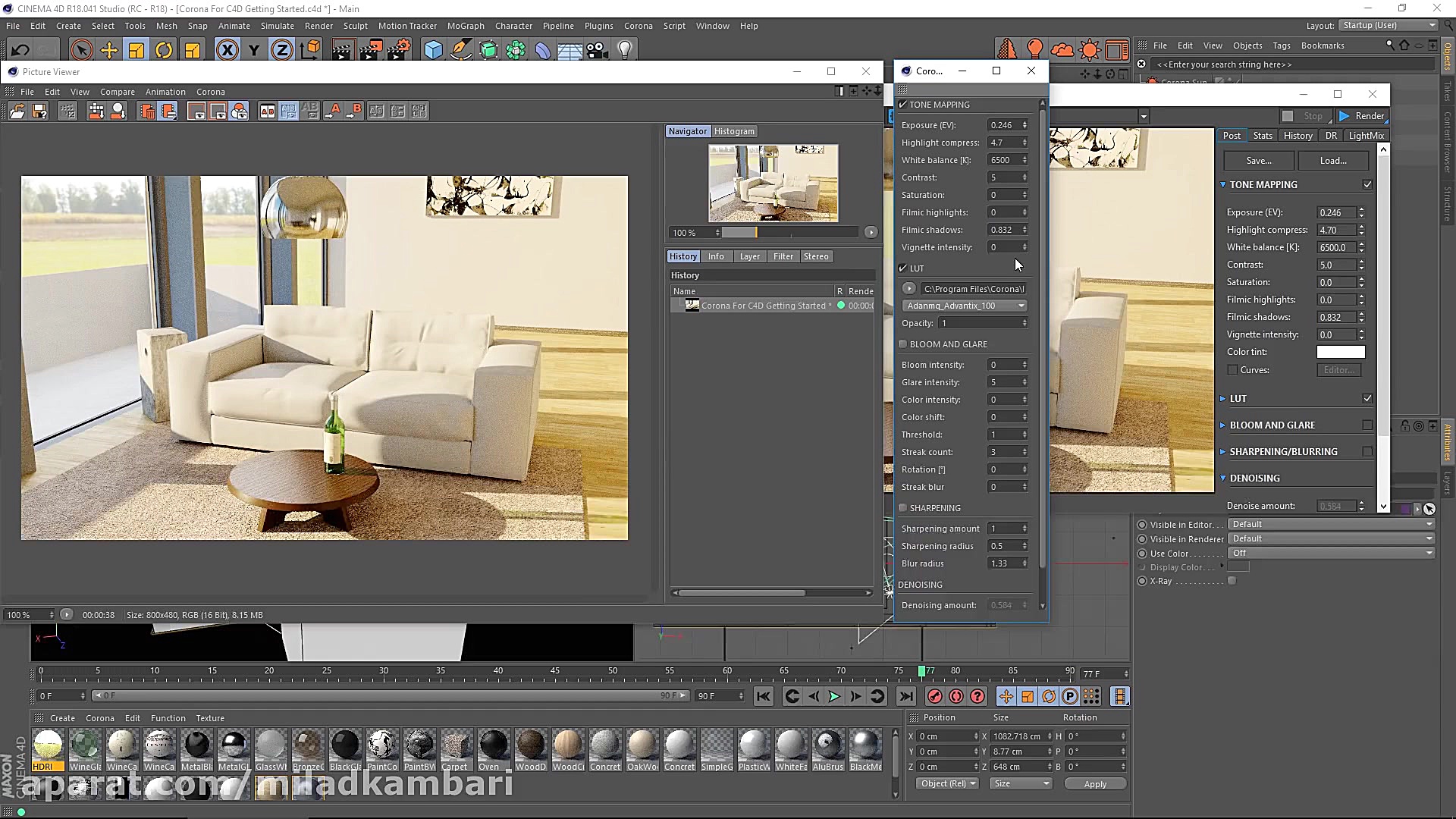Click the Light object icon
The width and height of the screenshot is (1456, 819).
click(624, 49)
